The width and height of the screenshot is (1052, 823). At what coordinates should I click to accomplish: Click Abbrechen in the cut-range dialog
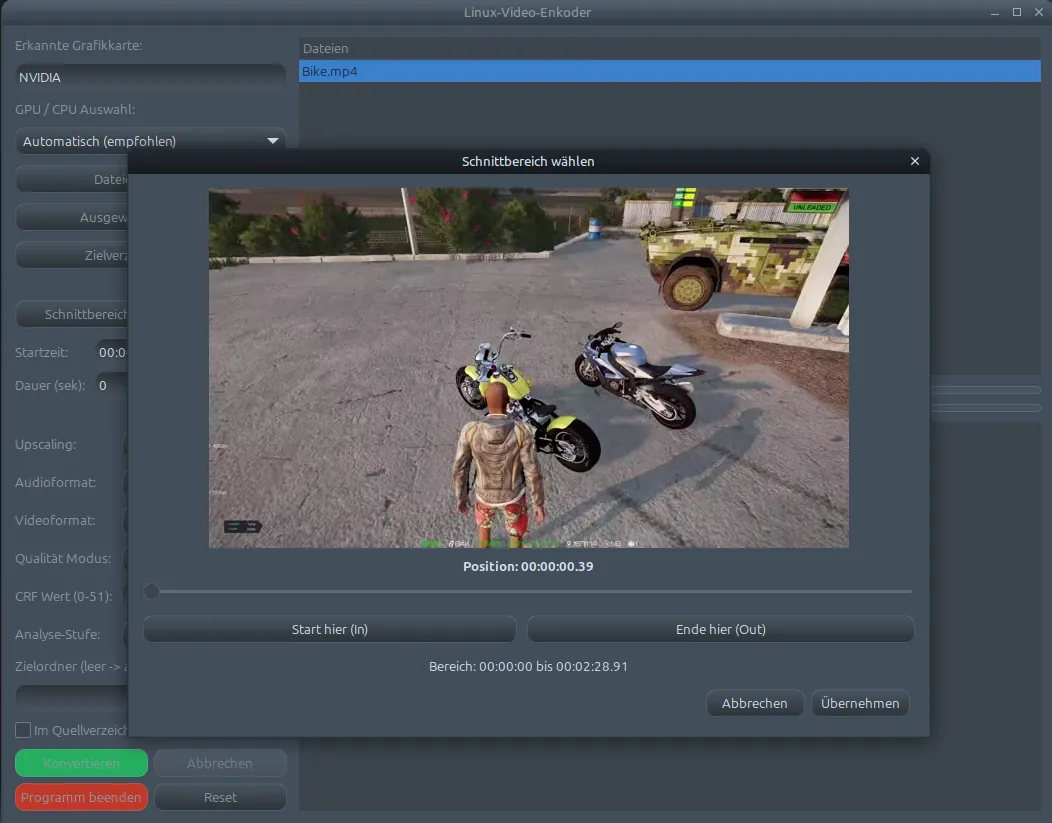tap(755, 703)
